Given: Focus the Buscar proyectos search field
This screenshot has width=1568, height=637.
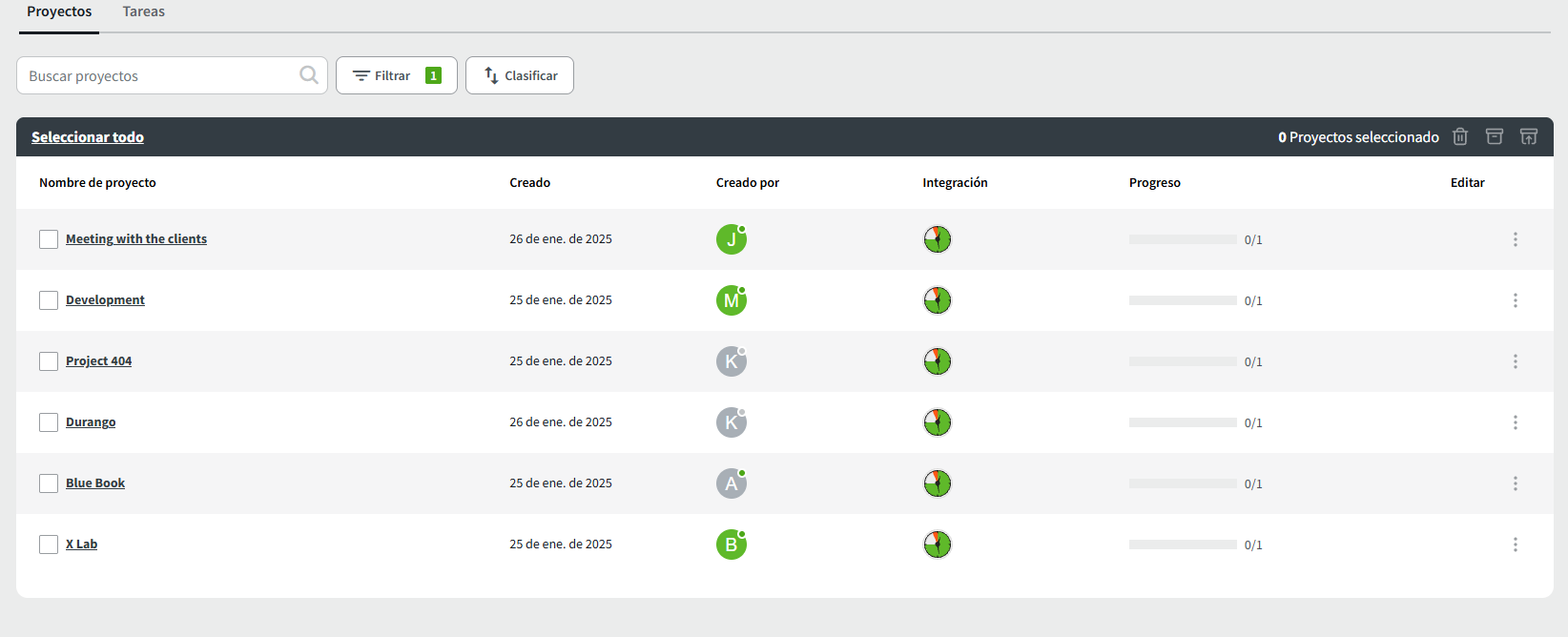Looking at the screenshot, I should pyautogui.click(x=157, y=76).
